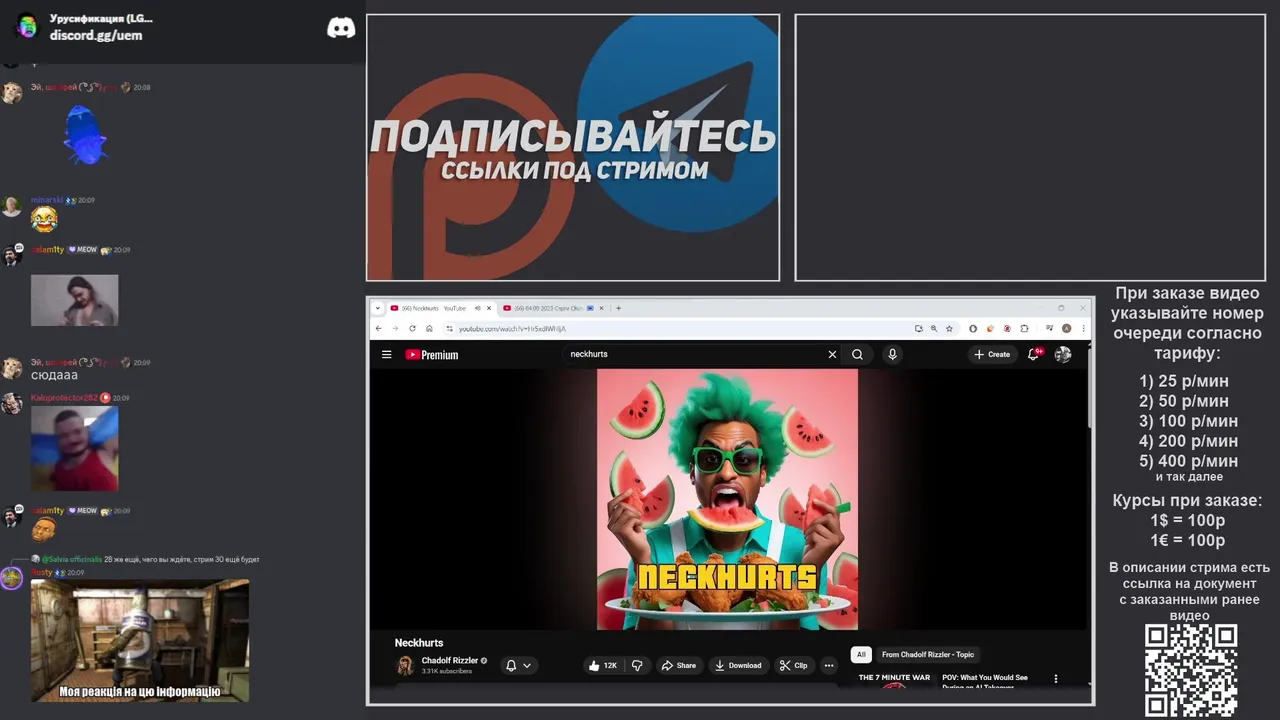Click the YouTube Premium logo
1280x720 pixels.
(432, 354)
